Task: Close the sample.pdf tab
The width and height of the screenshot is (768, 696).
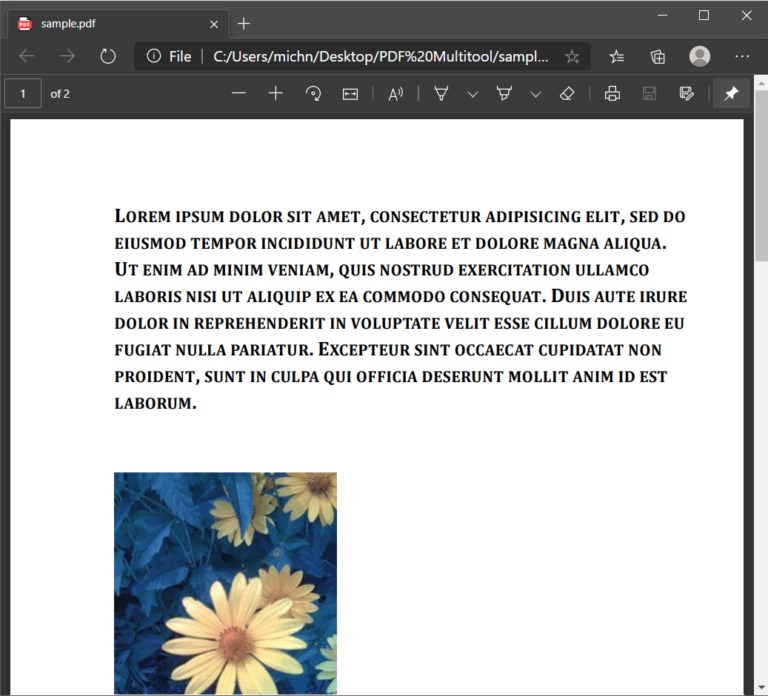Action: (x=214, y=24)
